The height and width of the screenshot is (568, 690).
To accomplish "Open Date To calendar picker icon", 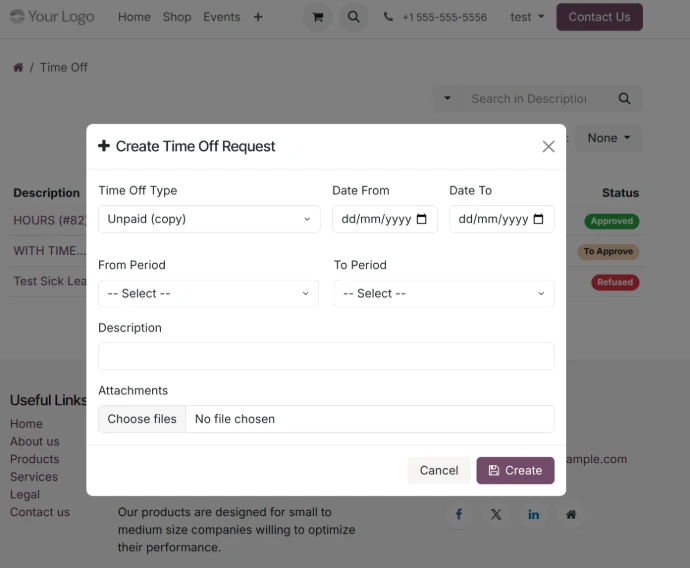I will [x=538, y=219].
